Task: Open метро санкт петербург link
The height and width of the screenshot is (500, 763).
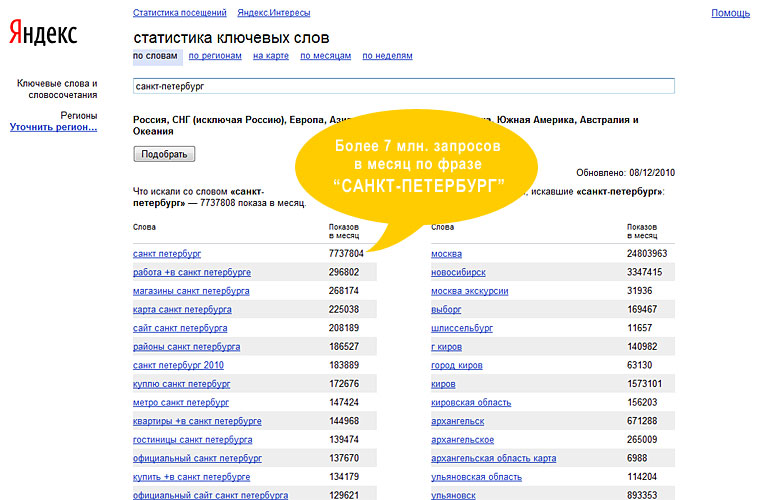Action: tap(181, 403)
